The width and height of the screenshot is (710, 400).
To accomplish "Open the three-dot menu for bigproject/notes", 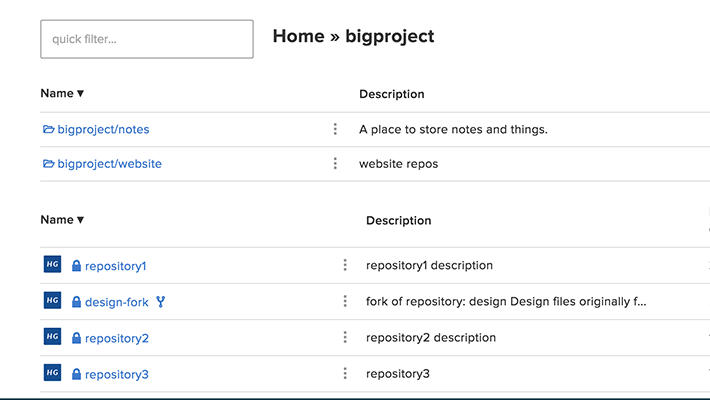I will 335,129.
